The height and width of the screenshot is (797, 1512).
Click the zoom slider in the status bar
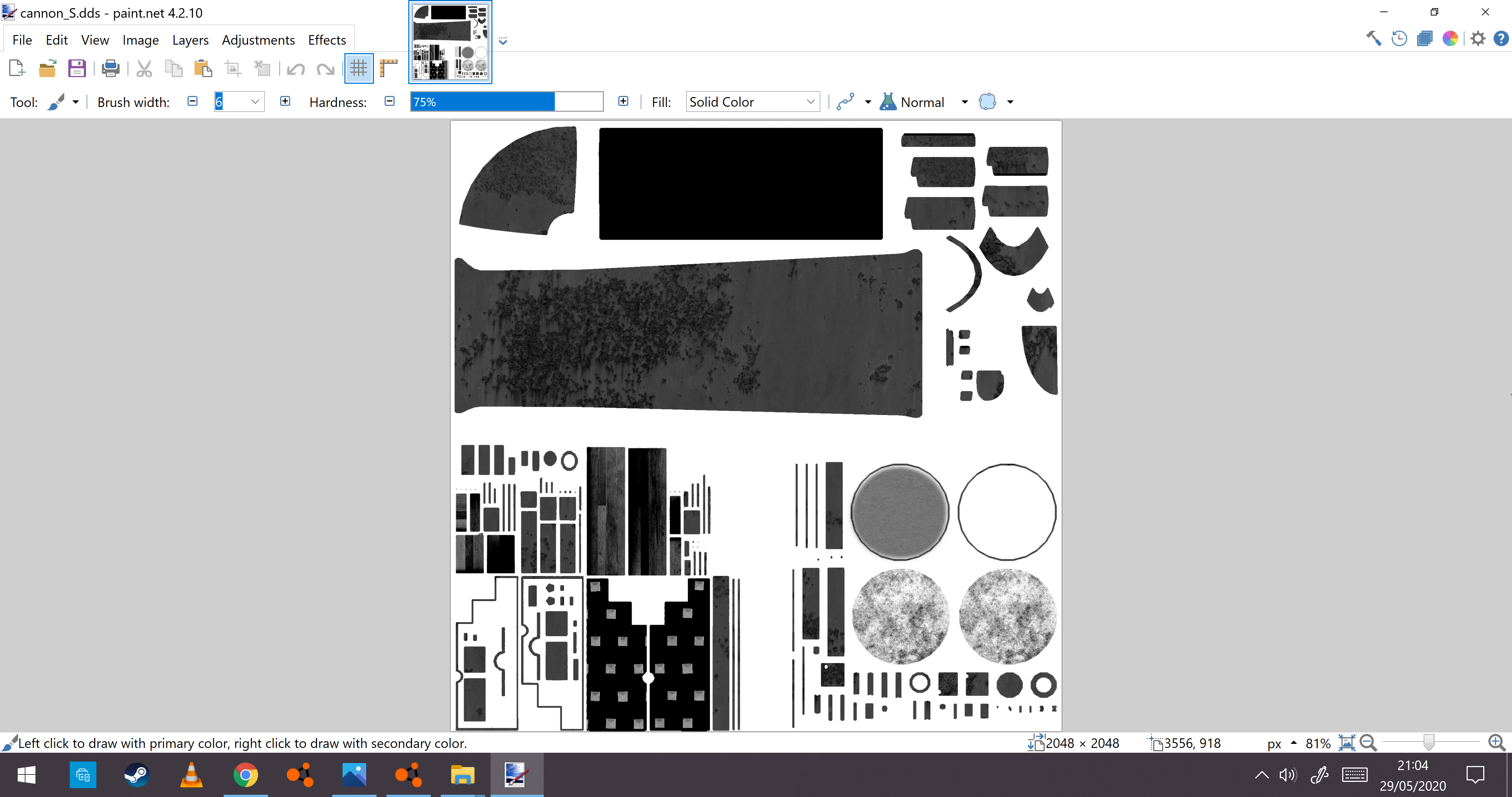pyautogui.click(x=1431, y=743)
